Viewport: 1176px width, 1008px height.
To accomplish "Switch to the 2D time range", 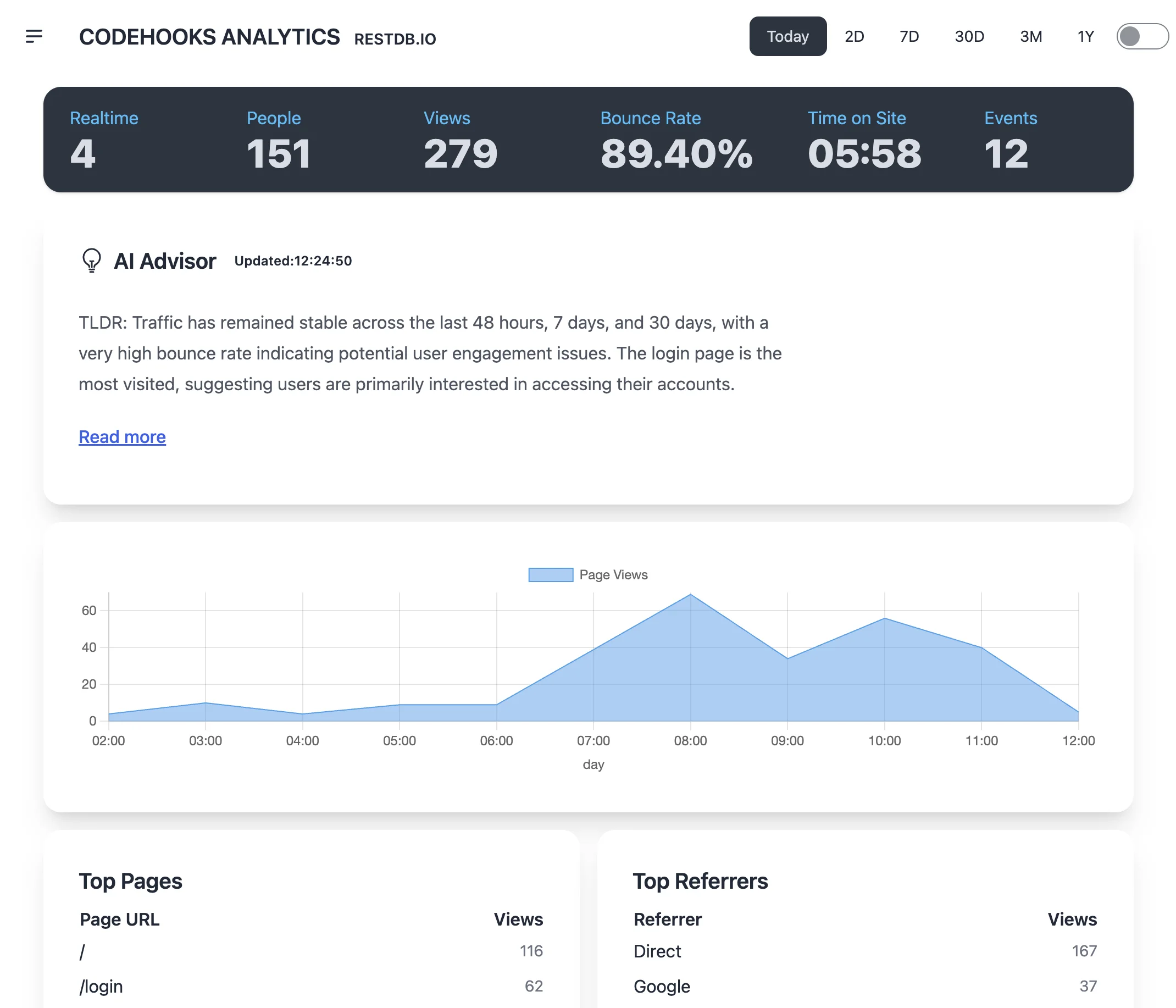I will click(x=853, y=36).
